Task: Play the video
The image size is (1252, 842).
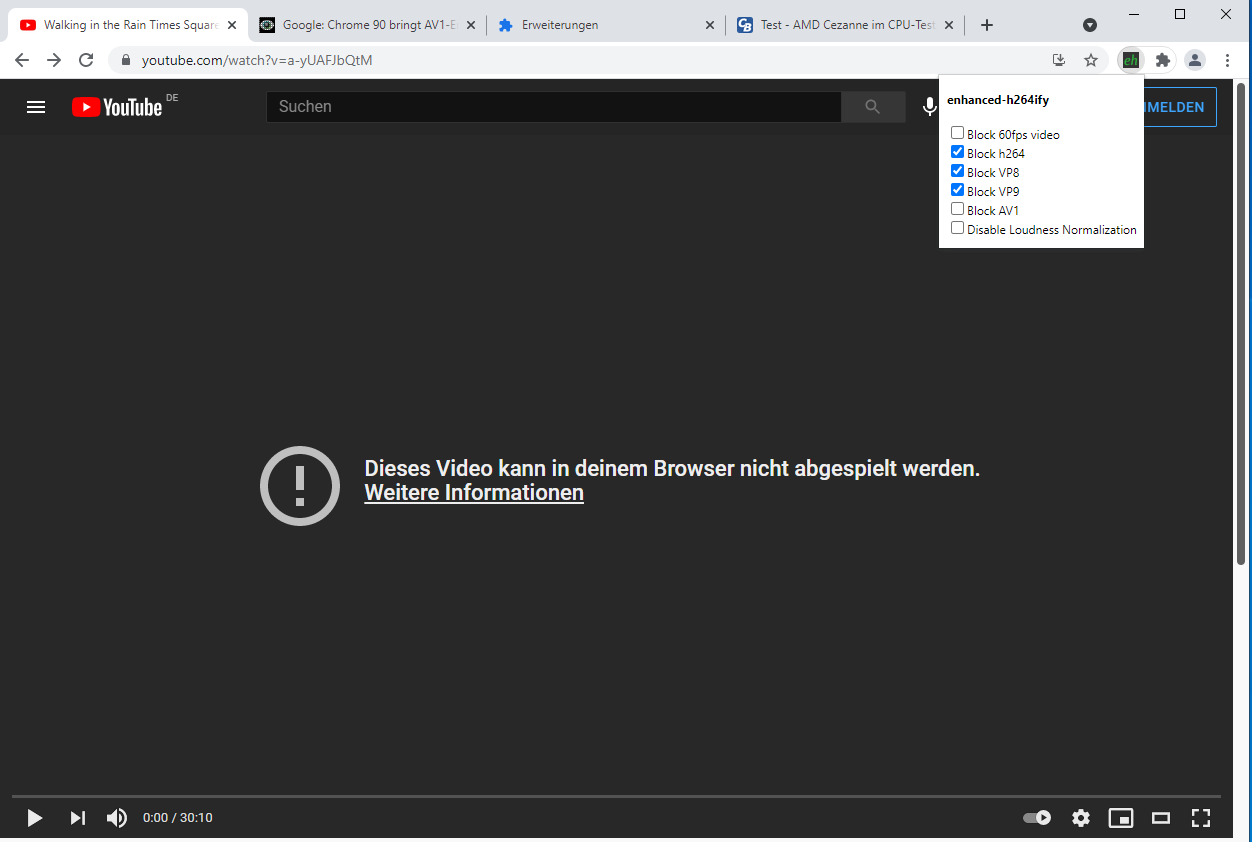Action: [x=34, y=818]
